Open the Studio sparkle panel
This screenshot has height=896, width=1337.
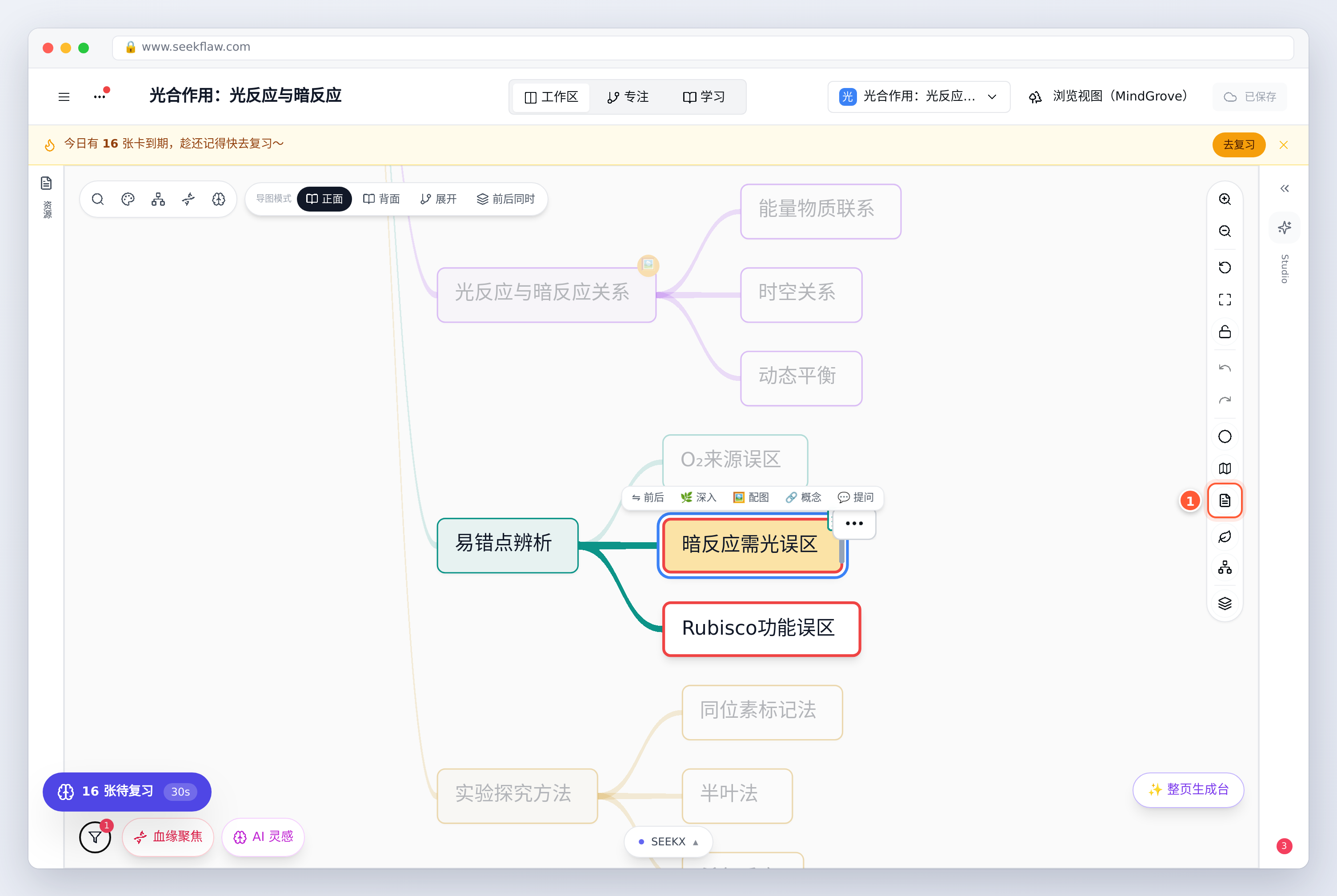1285,228
